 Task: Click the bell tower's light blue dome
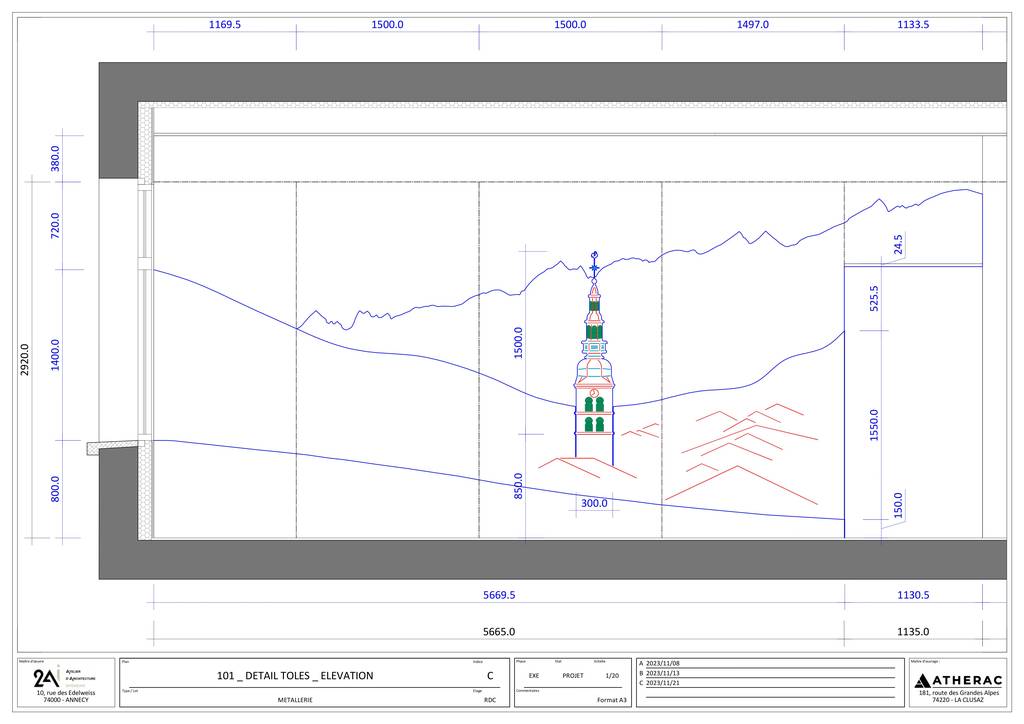point(594,373)
